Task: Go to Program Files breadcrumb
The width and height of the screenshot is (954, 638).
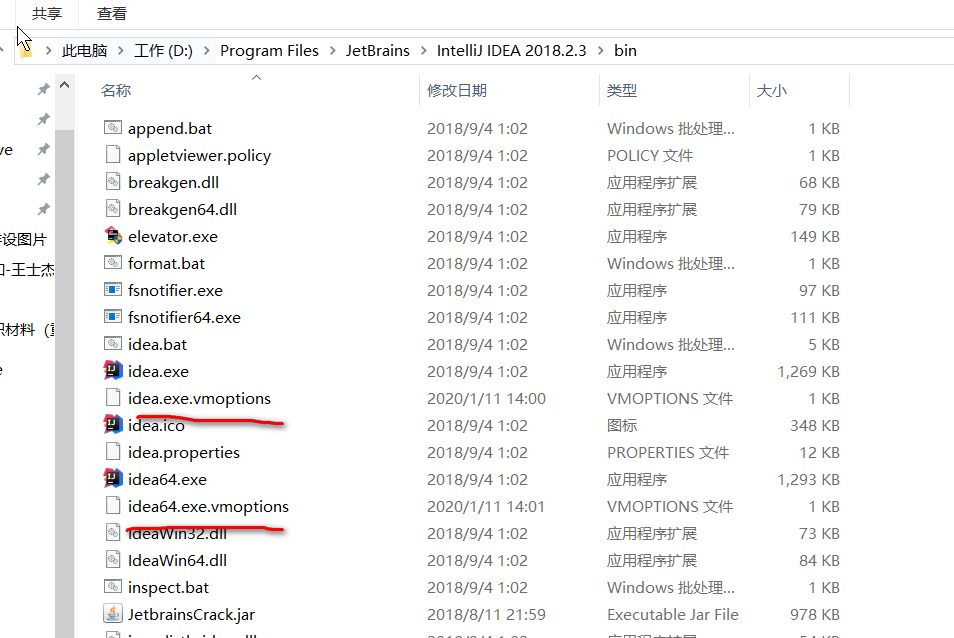Action: [269, 50]
